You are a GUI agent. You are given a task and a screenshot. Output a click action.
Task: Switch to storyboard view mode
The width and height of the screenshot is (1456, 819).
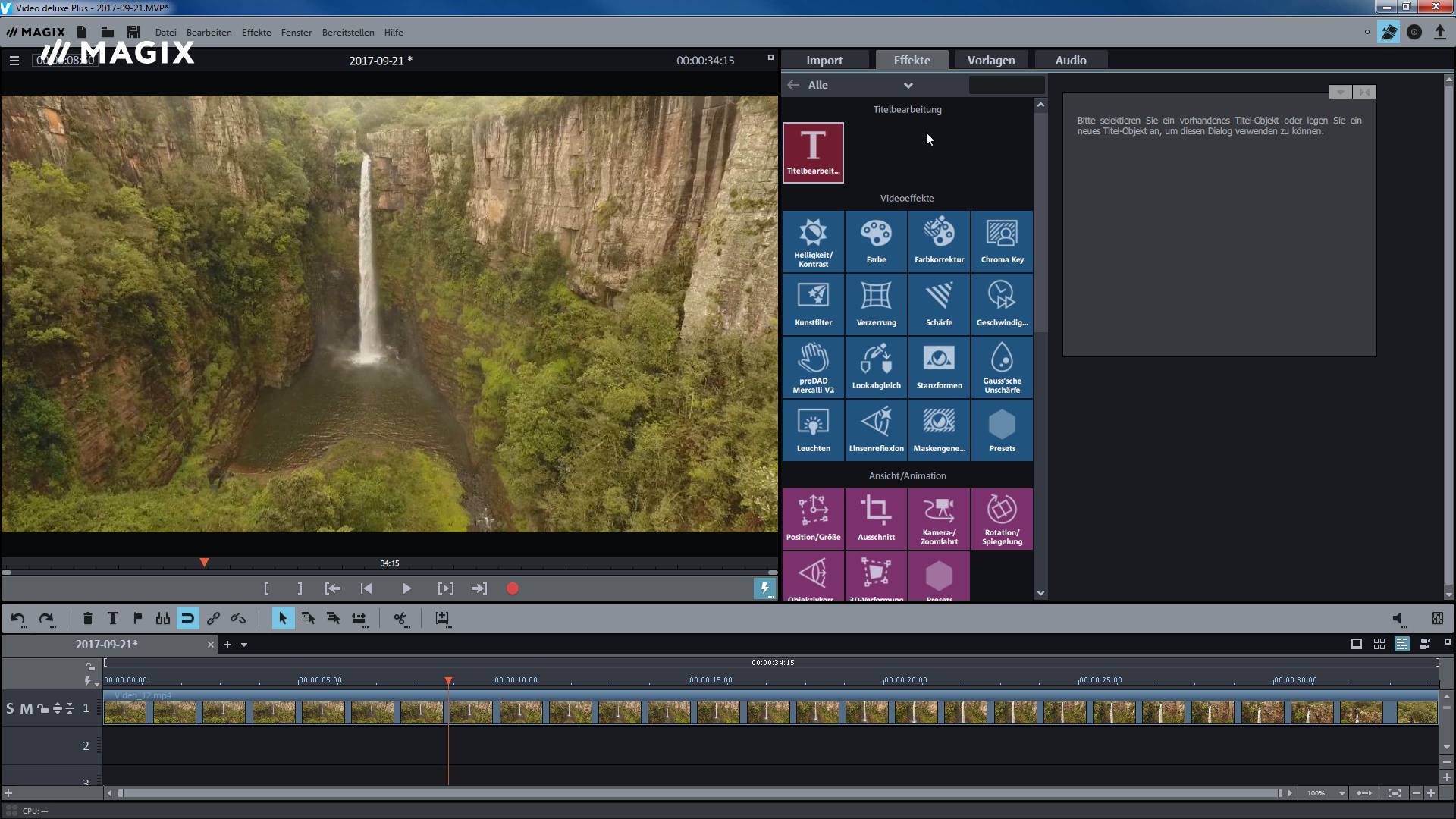click(1357, 644)
